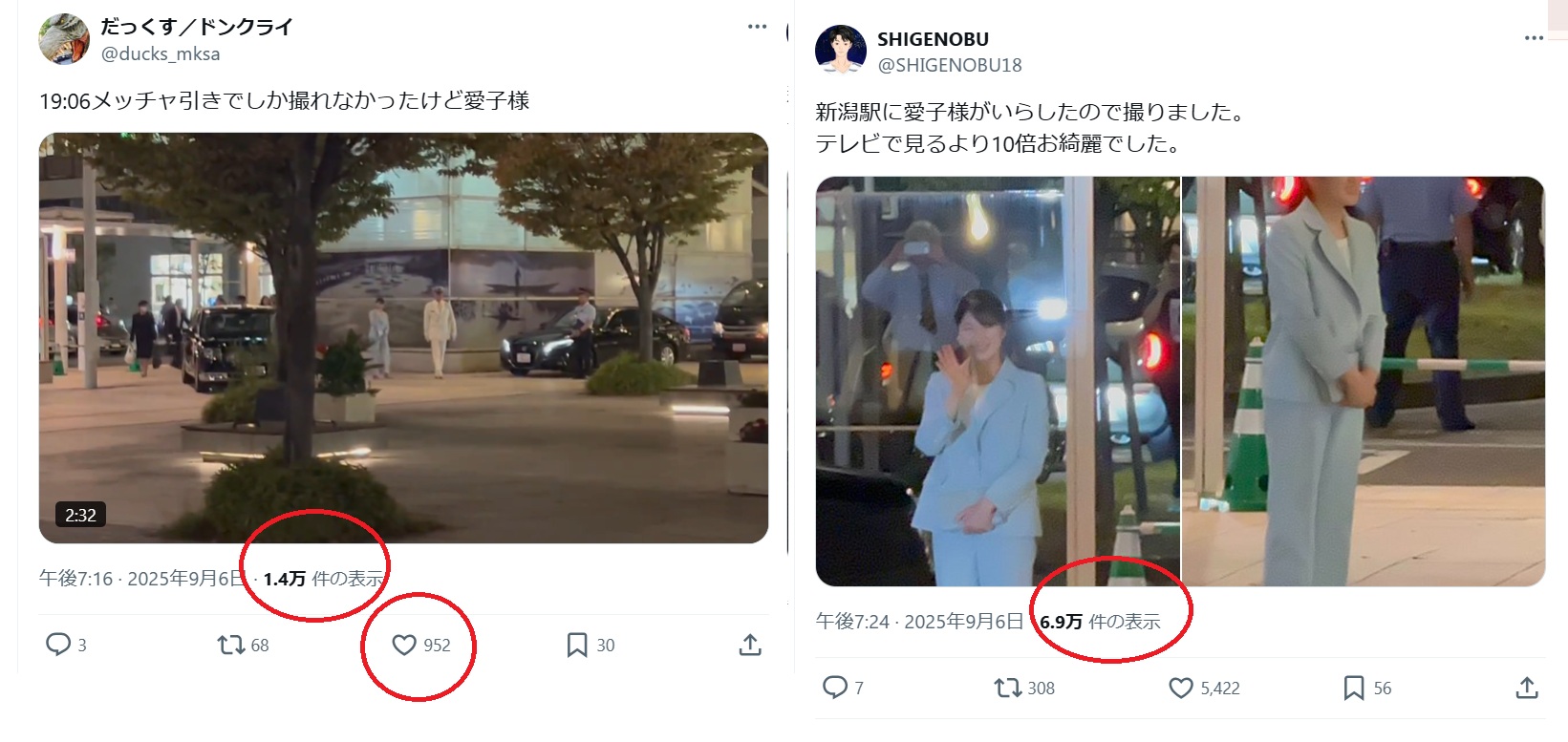This screenshot has height=742, width=1568.
Task: Share the SHIGENOBU tweet via upload icon
Action: pos(1527,688)
